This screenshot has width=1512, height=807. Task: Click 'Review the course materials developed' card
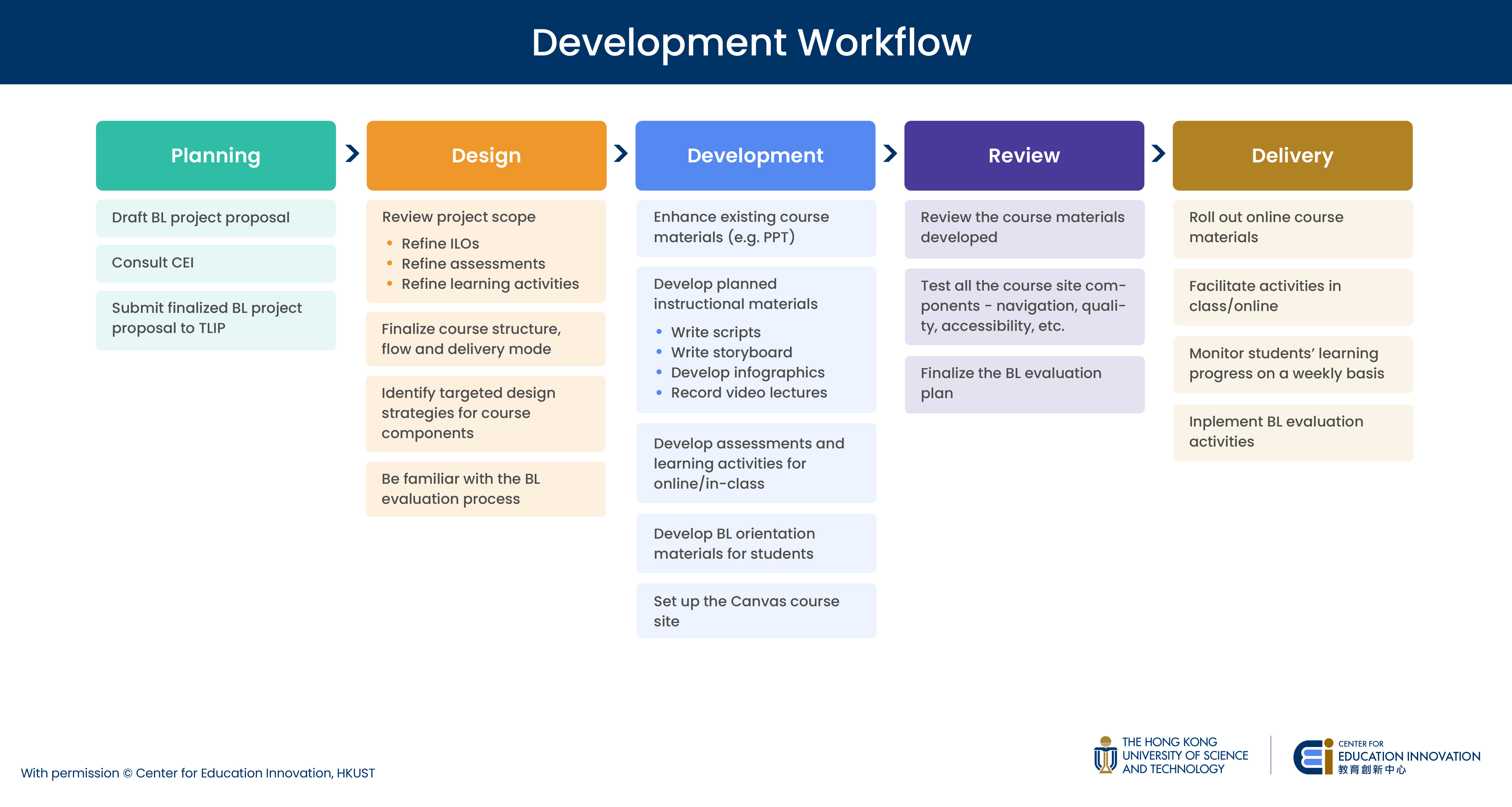[1025, 229]
